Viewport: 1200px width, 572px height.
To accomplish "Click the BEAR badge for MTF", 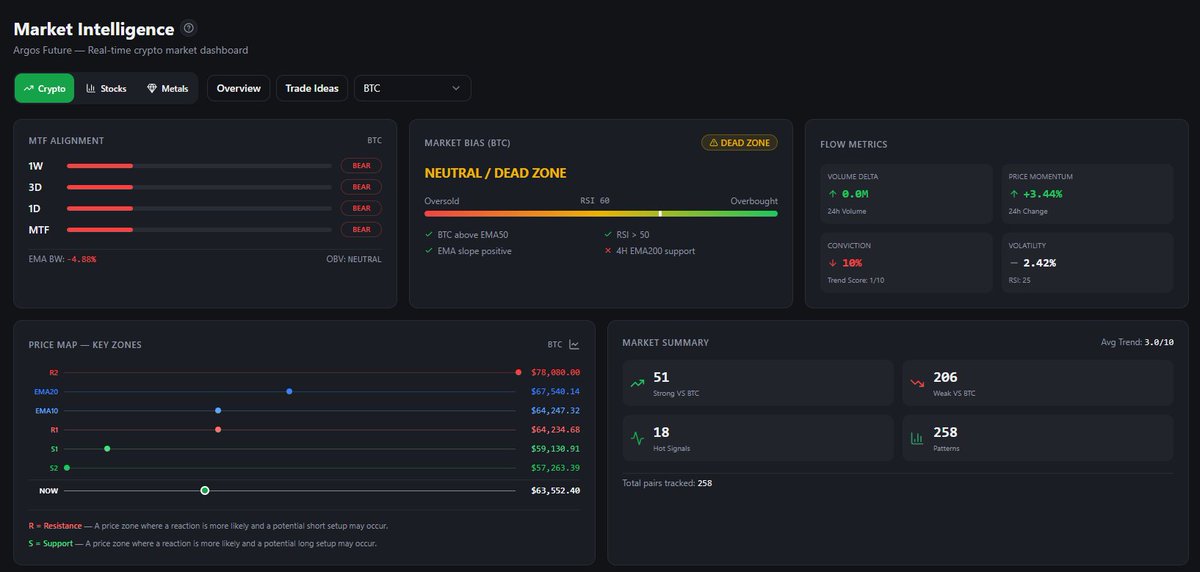I will point(361,229).
